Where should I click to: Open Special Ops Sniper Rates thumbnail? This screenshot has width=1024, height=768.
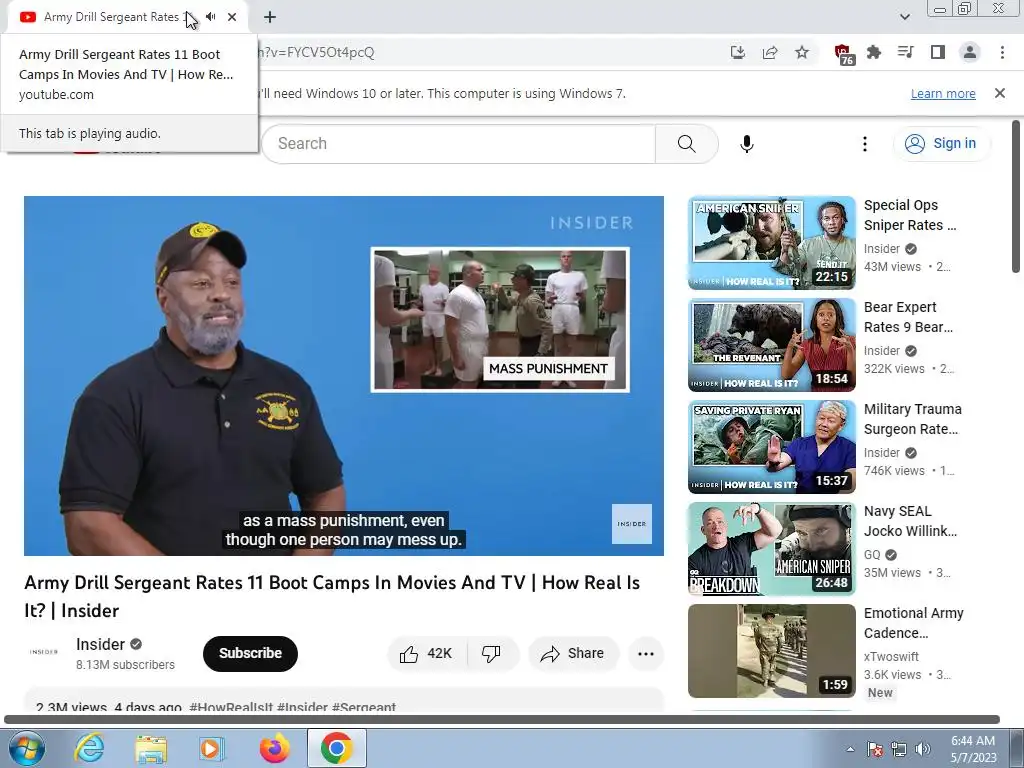771,243
